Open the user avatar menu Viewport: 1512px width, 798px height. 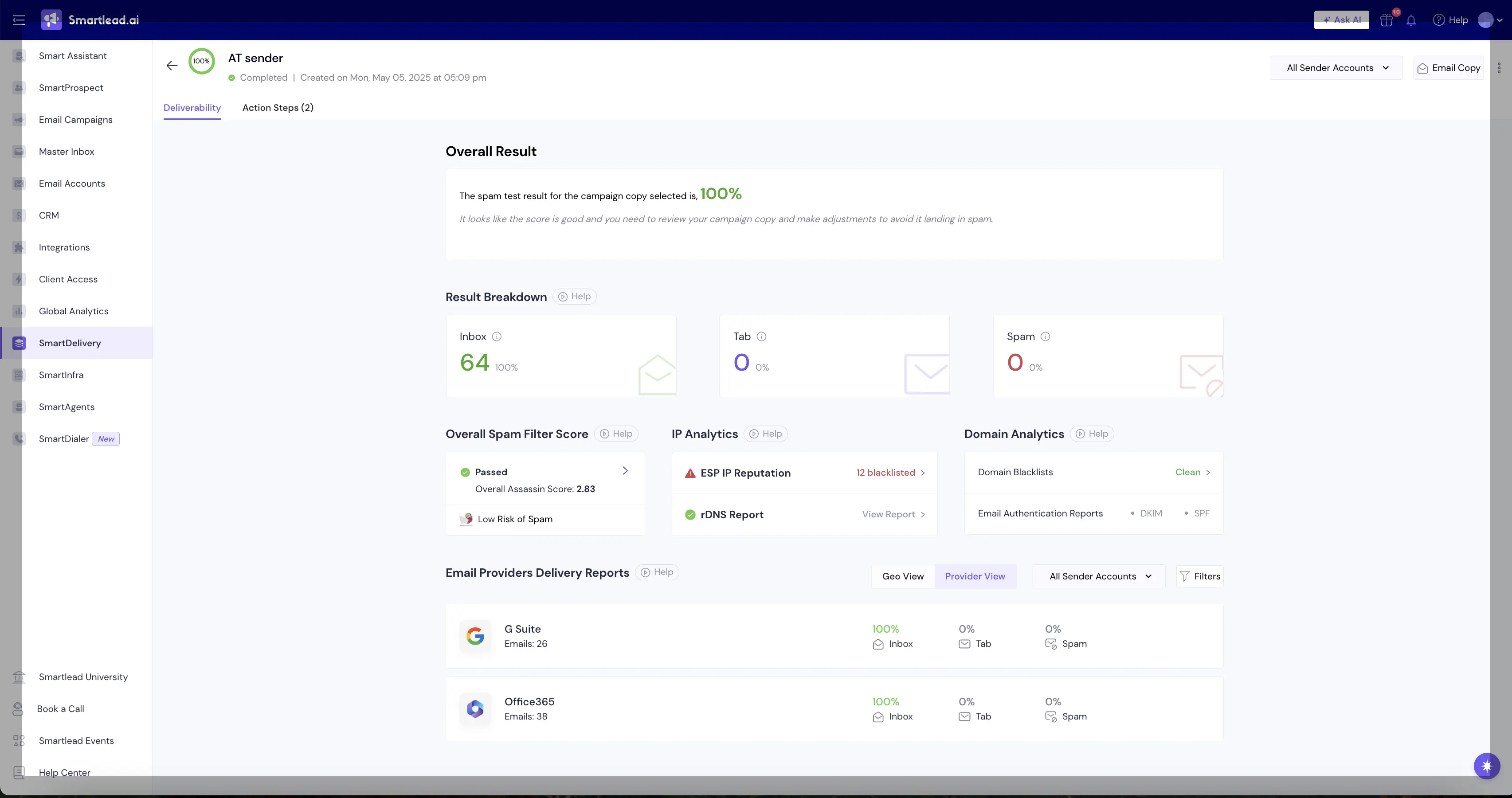tap(1490, 20)
